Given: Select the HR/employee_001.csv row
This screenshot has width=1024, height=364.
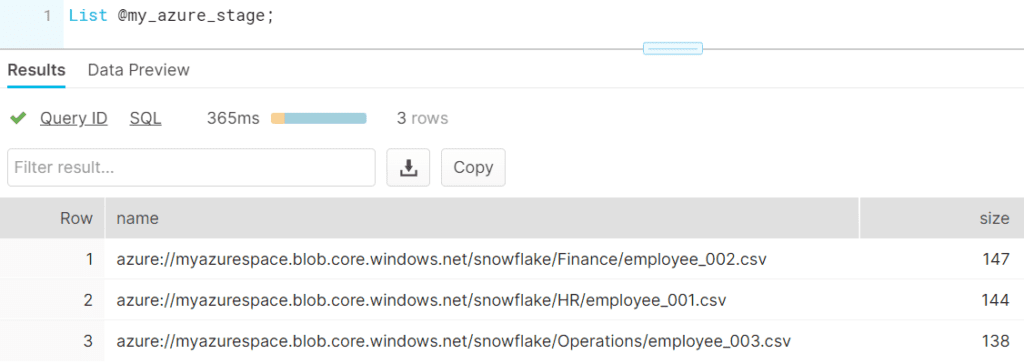Looking at the screenshot, I should [512, 300].
